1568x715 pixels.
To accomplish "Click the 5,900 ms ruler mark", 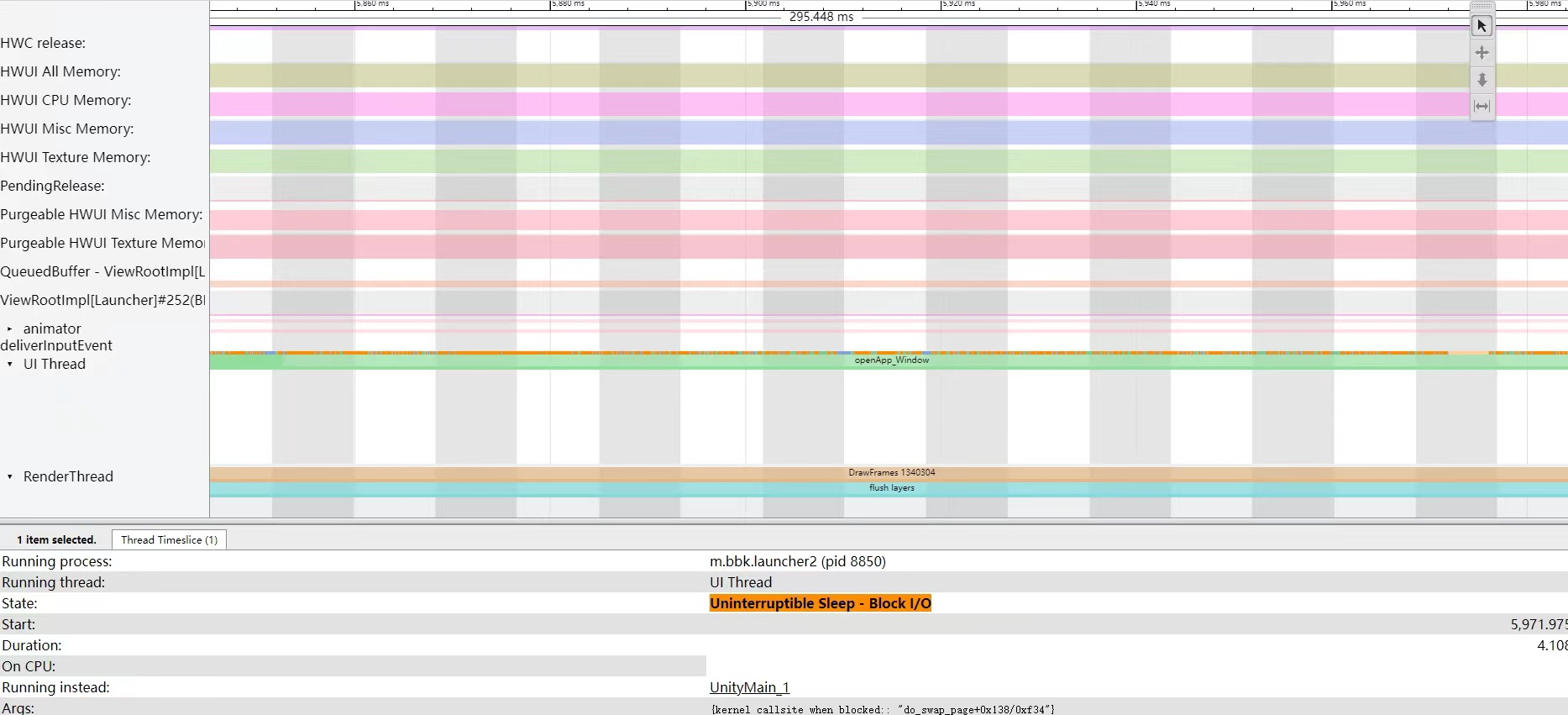I will click(763, 4).
